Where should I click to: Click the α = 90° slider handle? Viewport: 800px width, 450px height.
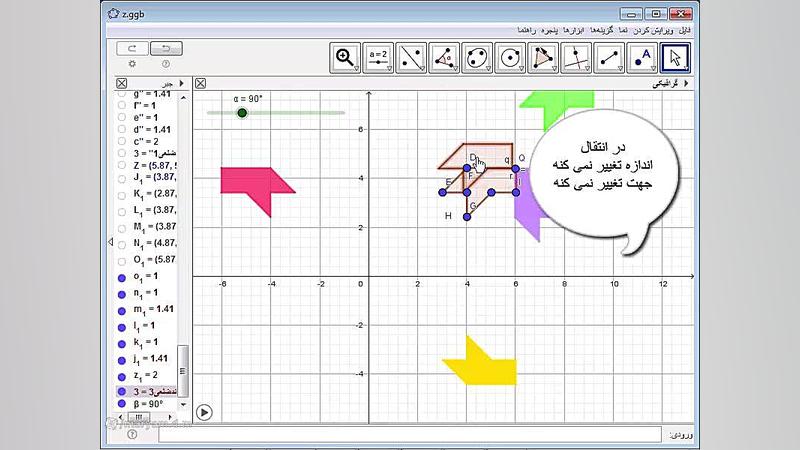[x=242, y=113]
